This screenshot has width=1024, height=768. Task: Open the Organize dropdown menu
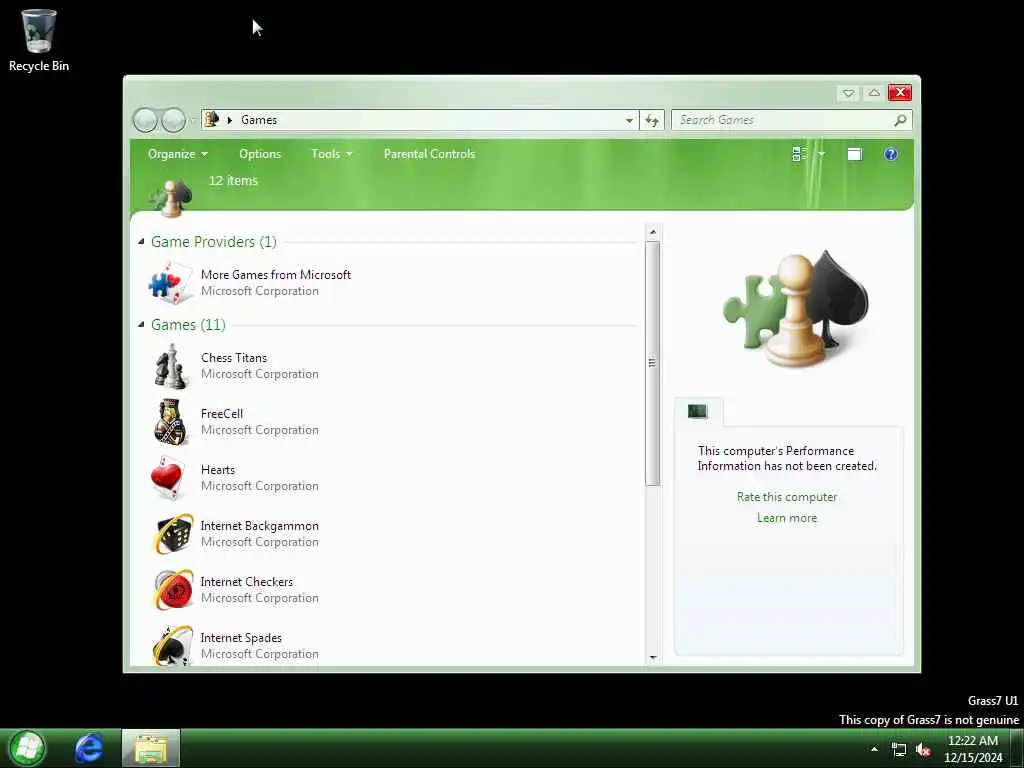(178, 154)
